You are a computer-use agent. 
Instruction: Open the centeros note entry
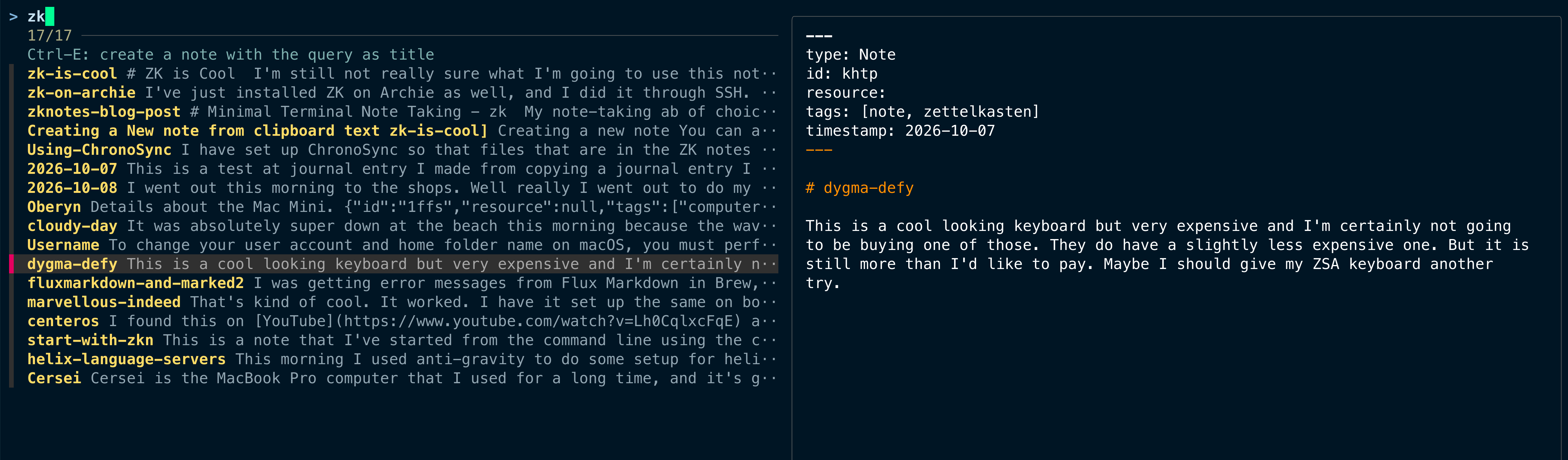(x=402, y=321)
